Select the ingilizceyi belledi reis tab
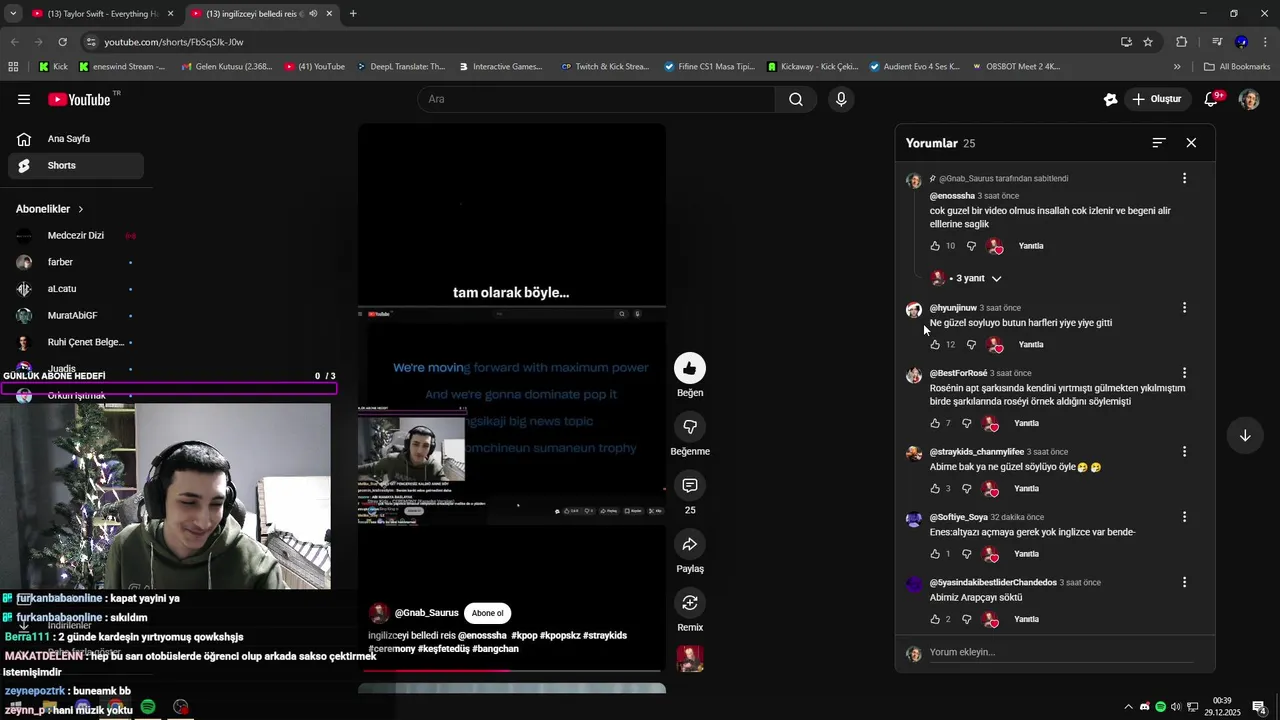 (x=262, y=14)
